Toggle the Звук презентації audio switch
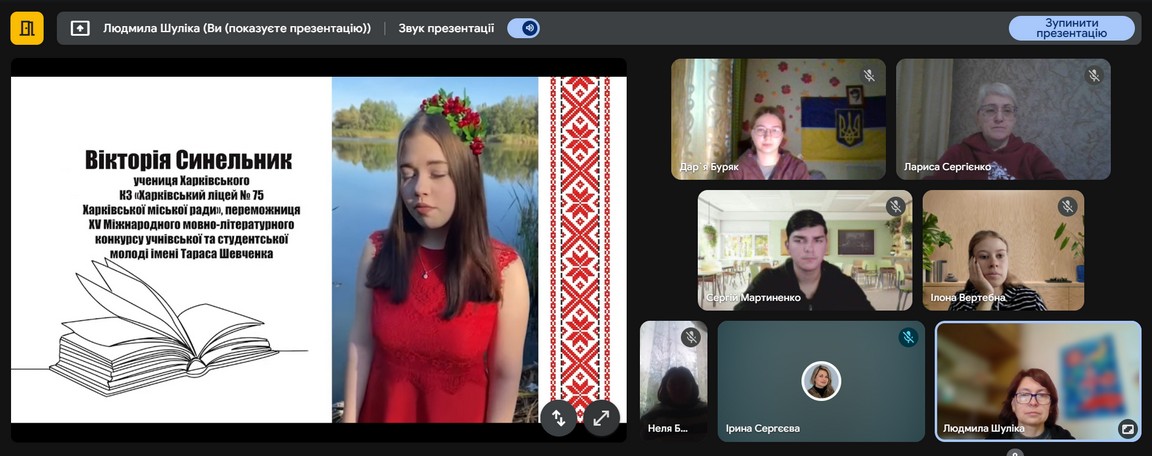The width and height of the screenshot is (1152, 456). pos(524,28)
